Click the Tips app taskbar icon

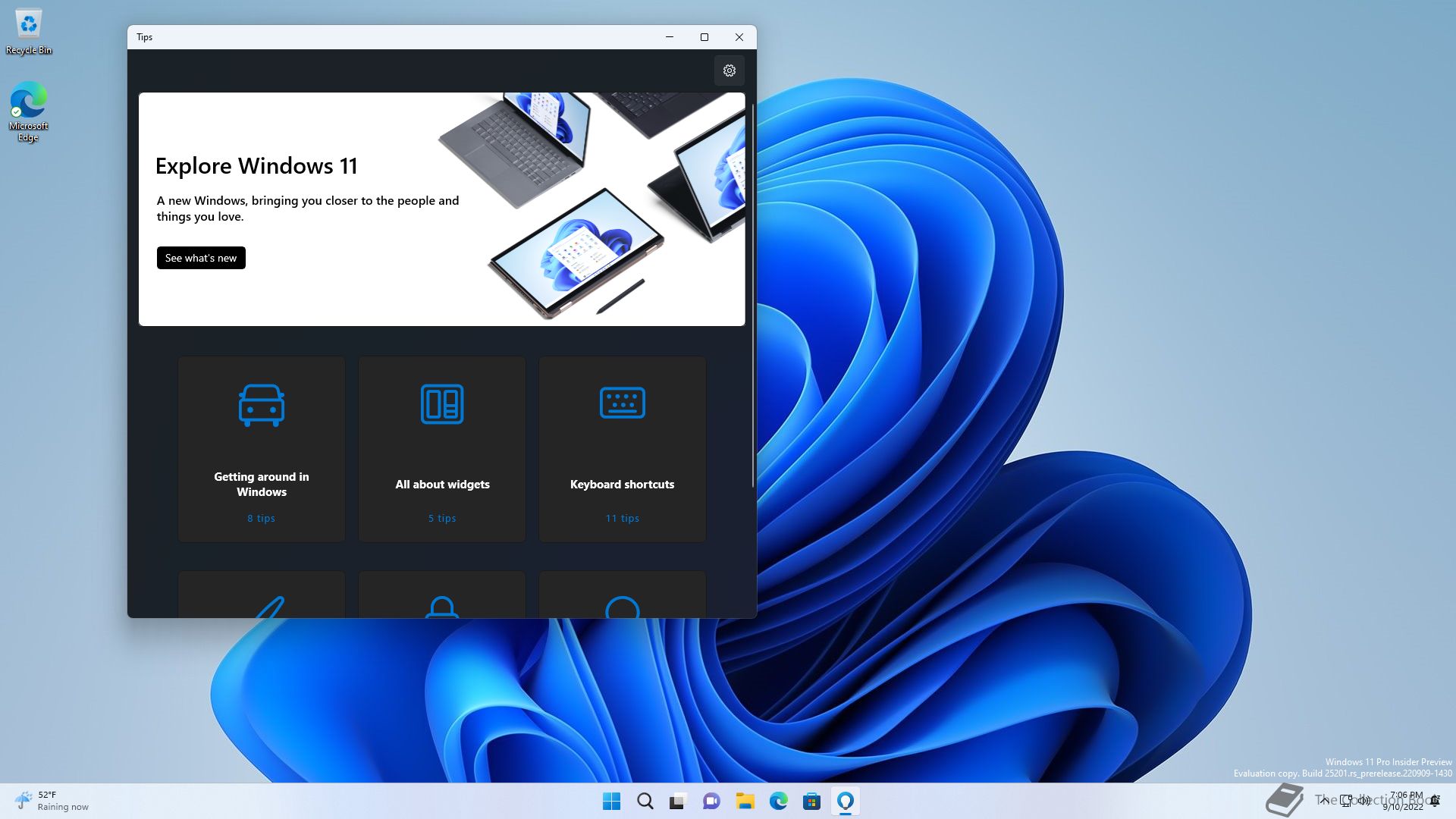845,801
